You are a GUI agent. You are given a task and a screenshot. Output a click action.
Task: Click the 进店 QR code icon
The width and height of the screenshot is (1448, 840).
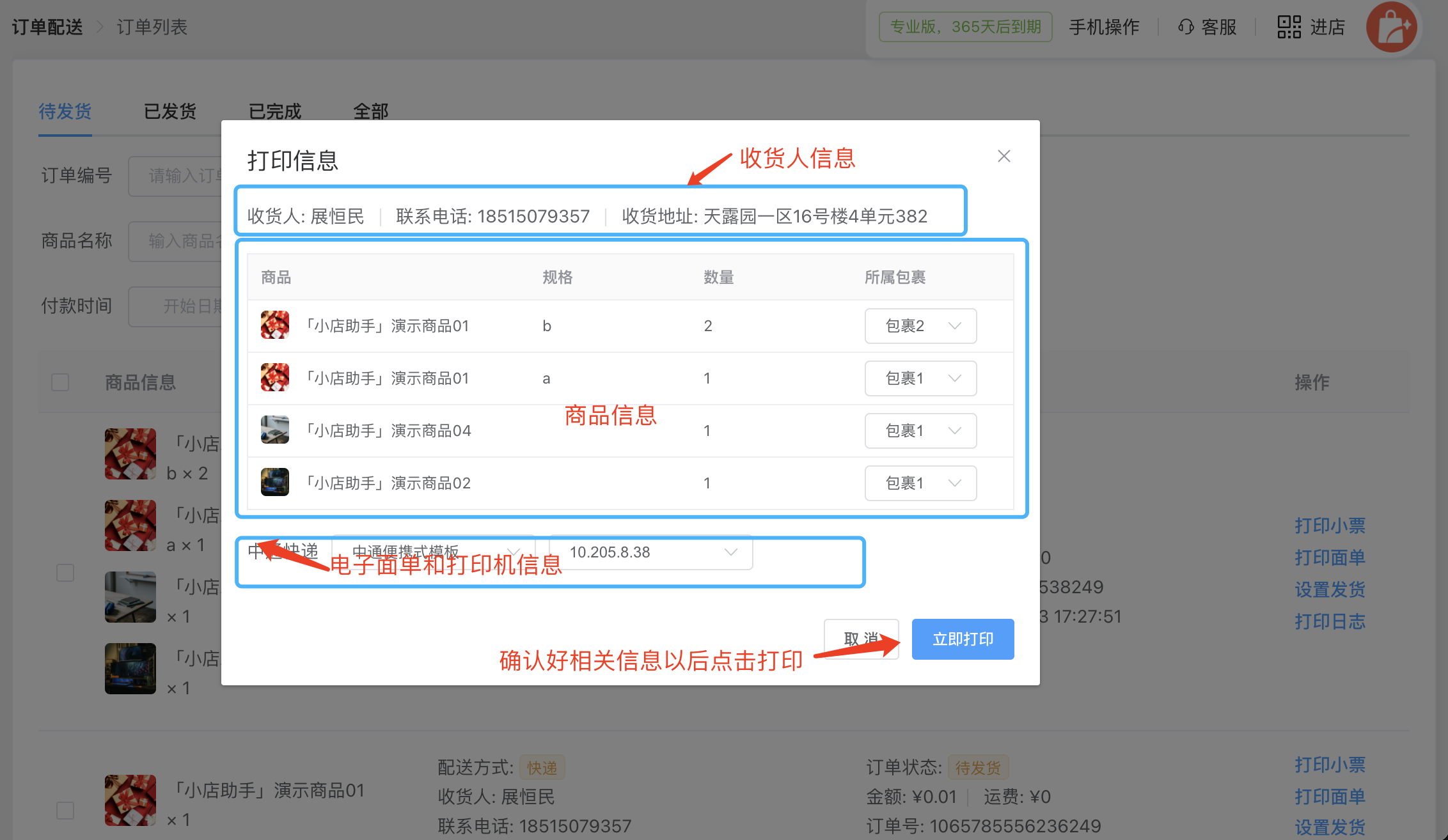point(1289,27)
